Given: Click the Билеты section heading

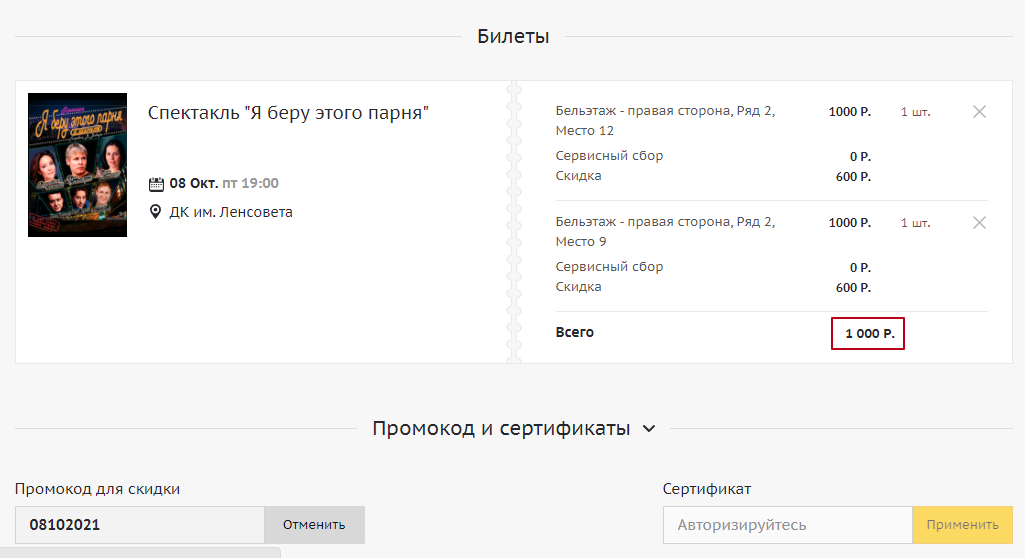Looking at the screenshot, I should (x=513, y=37).
